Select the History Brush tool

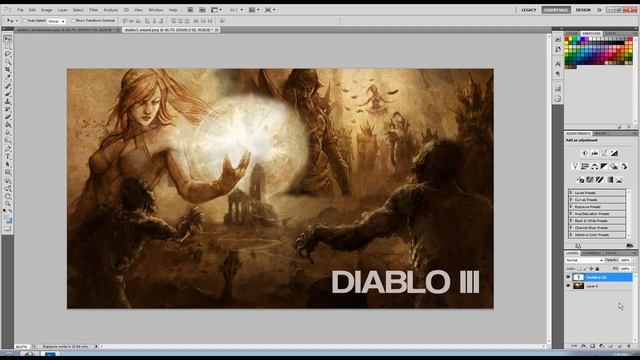point(8,110)
